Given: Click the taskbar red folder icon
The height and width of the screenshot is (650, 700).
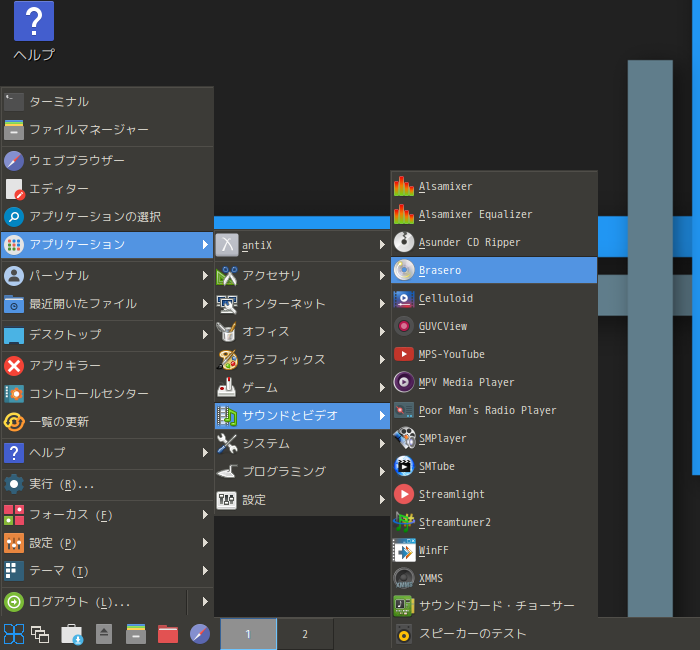Looking at the screenshot, I should (168, 634).
